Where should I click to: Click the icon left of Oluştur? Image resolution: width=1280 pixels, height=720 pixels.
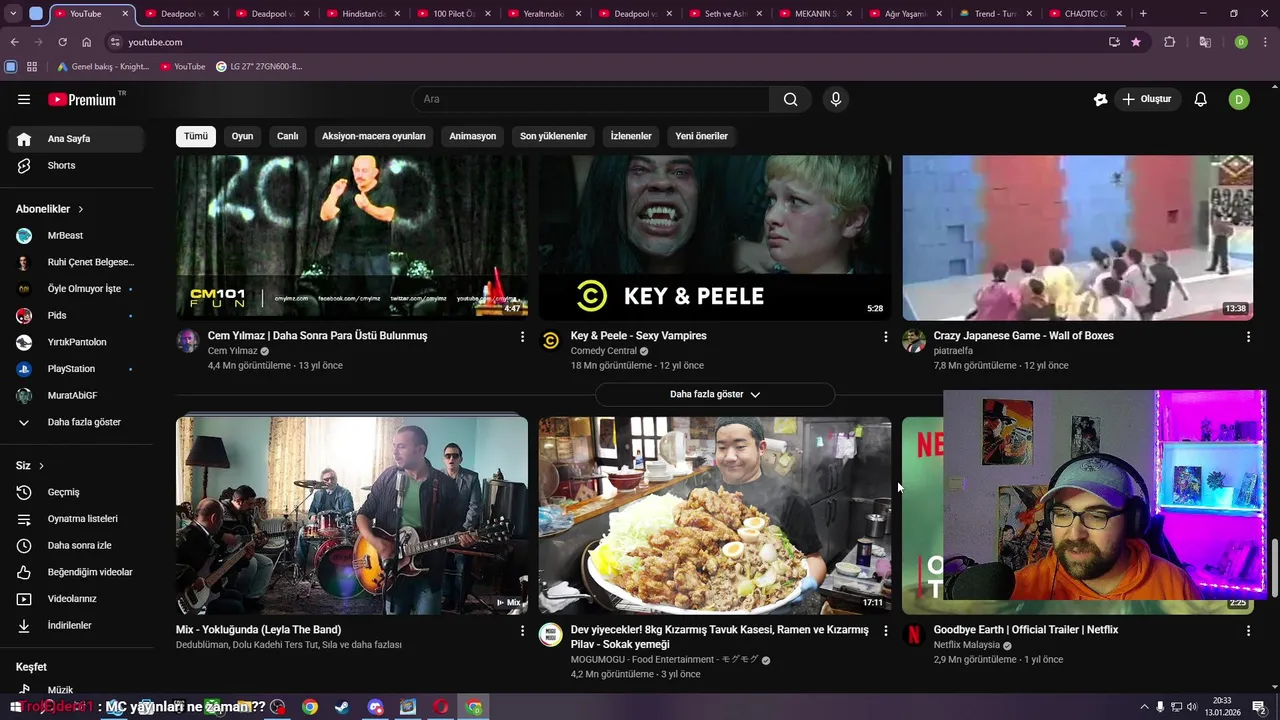point(1101,99)
